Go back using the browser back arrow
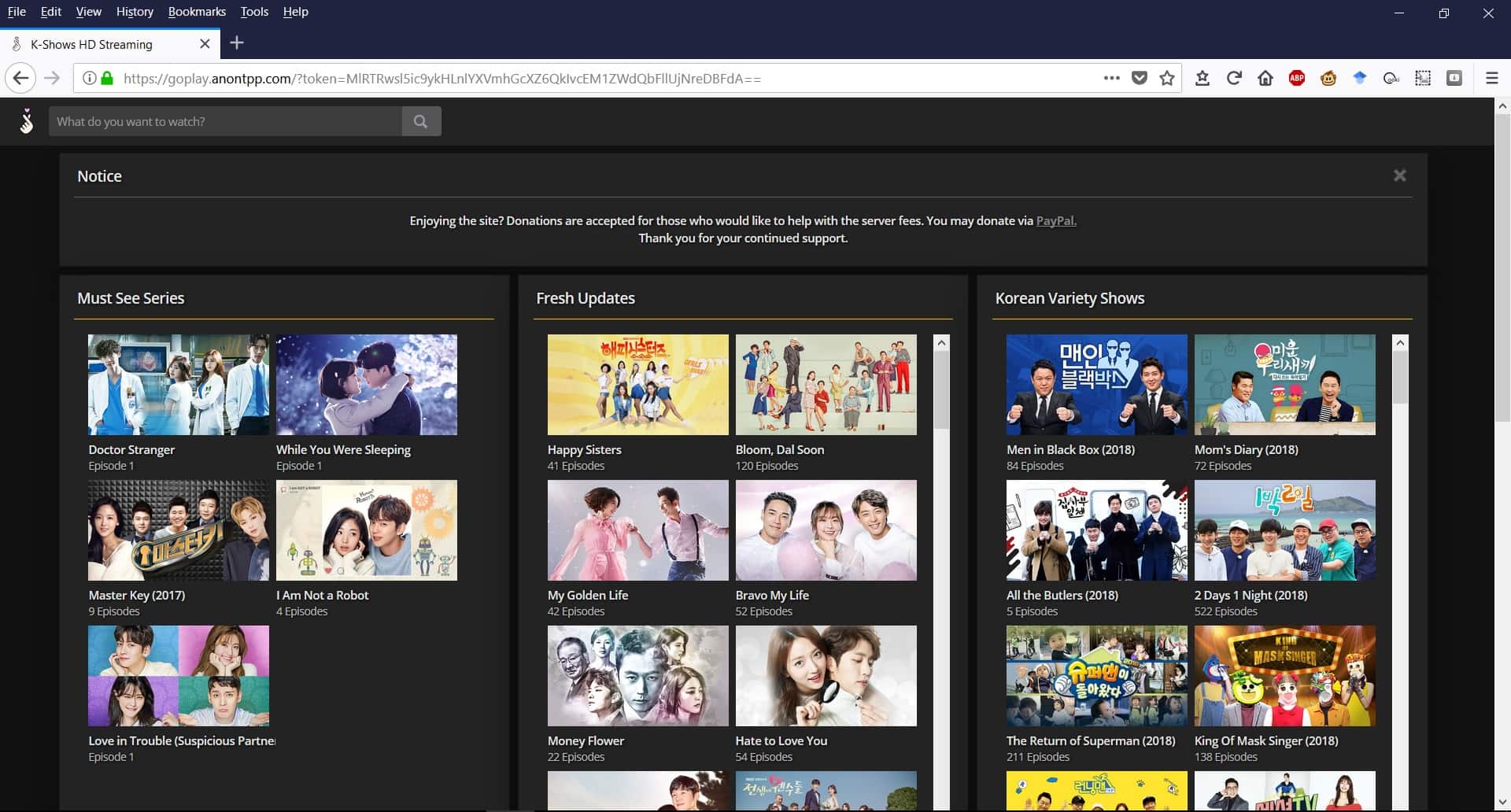 [x=20, y=78]
